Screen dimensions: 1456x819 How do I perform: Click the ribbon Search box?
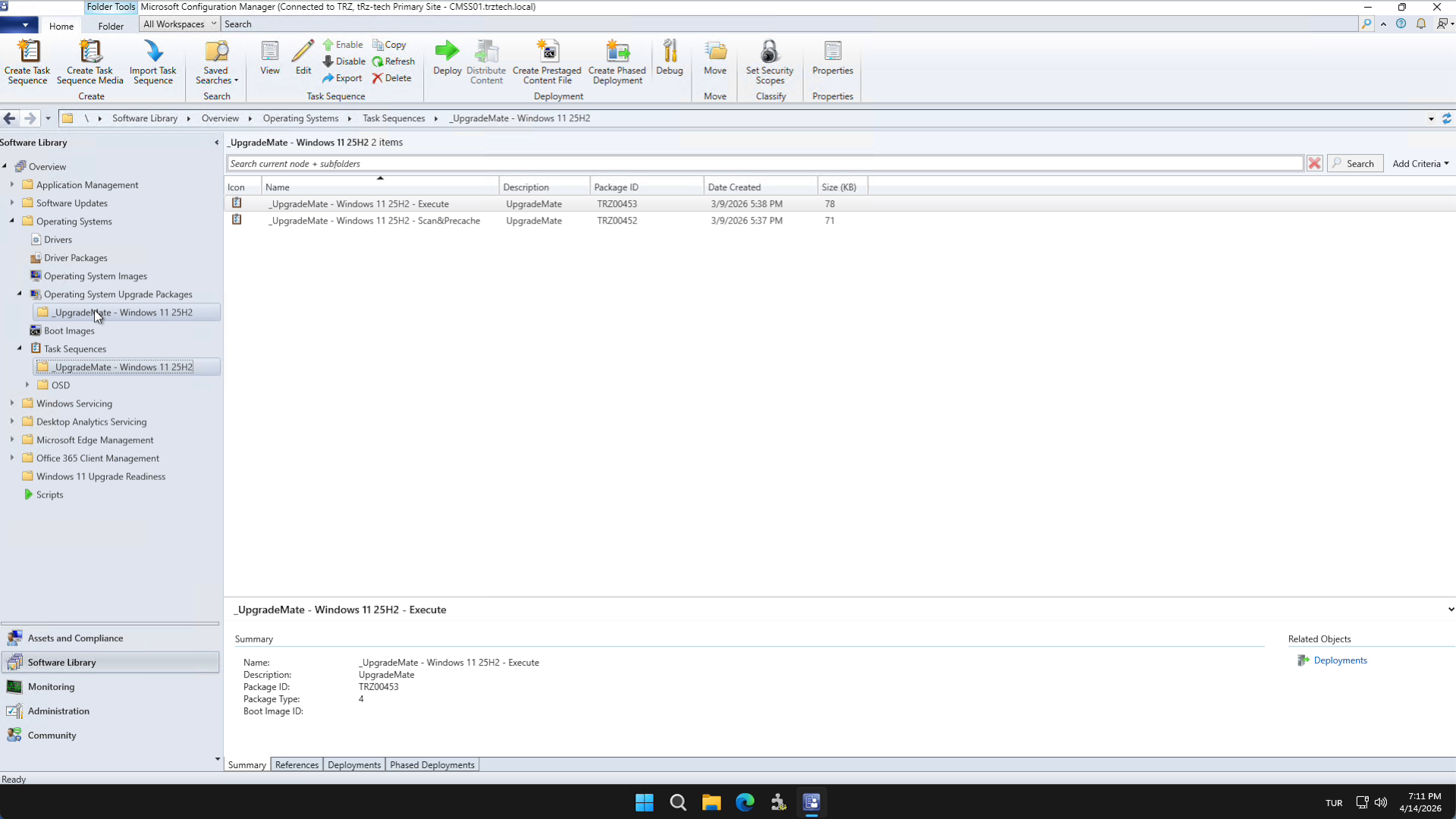pyautogui.click(x=789, y=24)
